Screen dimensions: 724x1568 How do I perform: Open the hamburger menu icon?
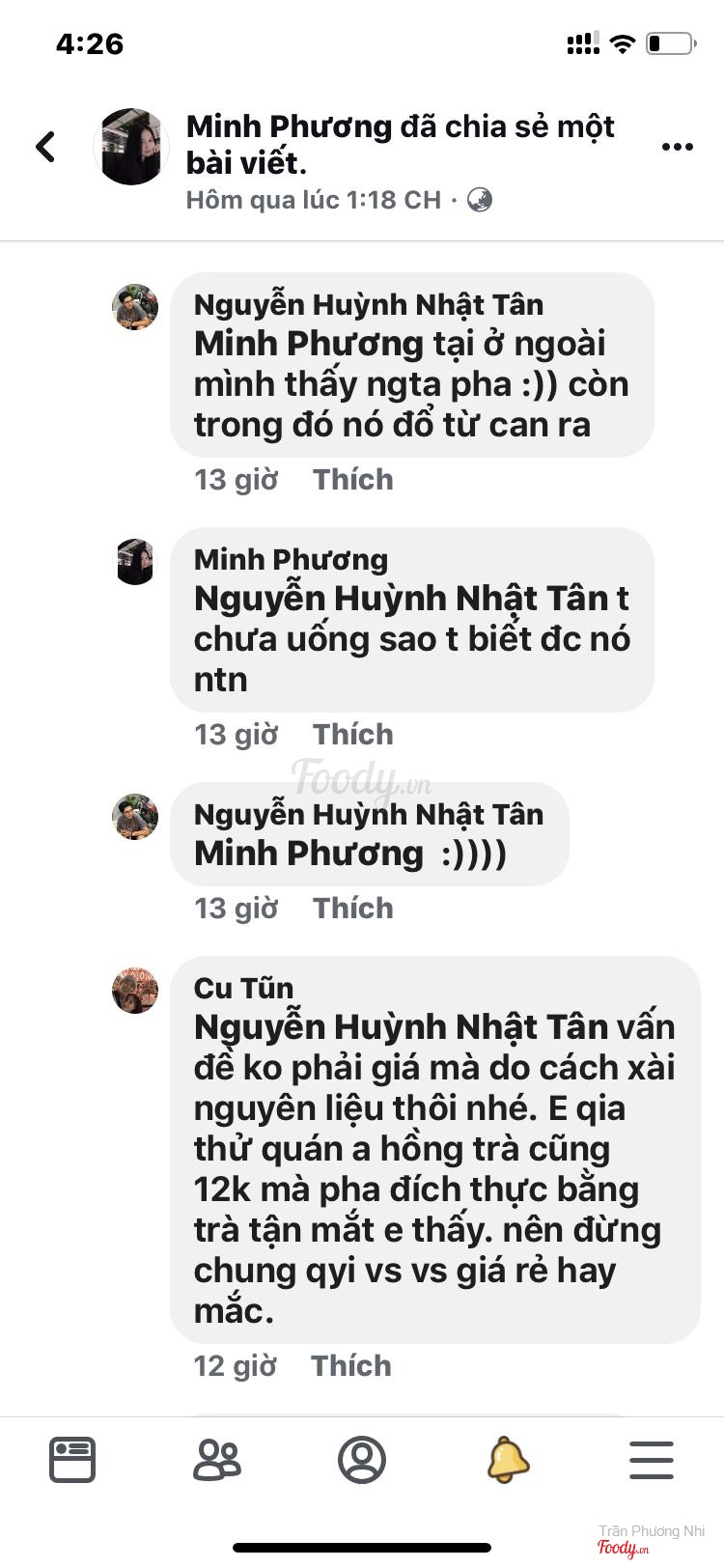click(x=652, y=1459)
